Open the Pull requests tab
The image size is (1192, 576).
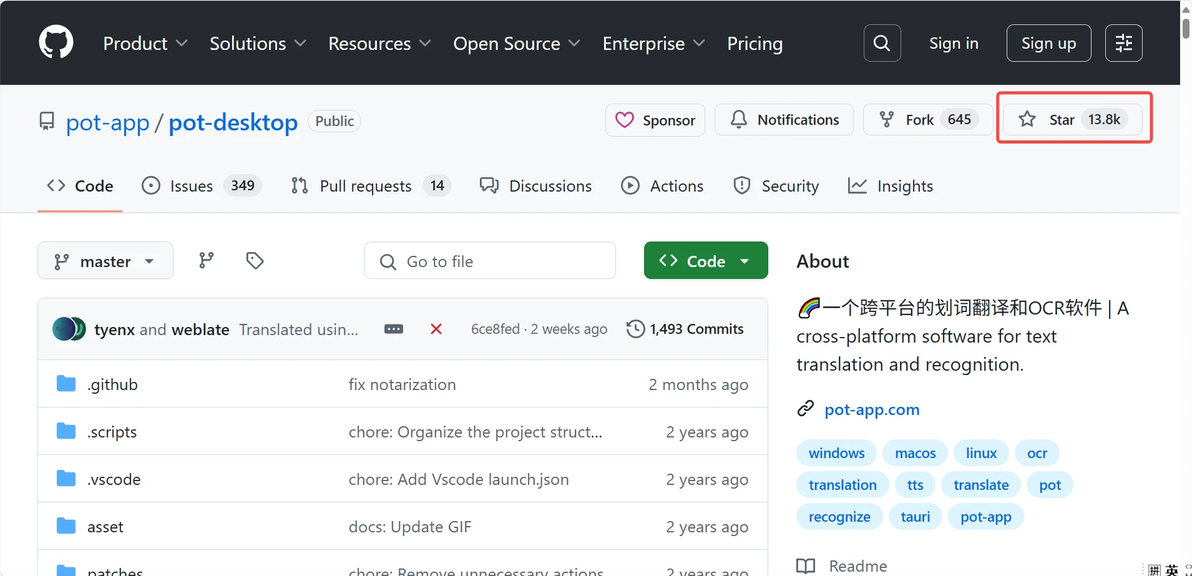(365, 186)
